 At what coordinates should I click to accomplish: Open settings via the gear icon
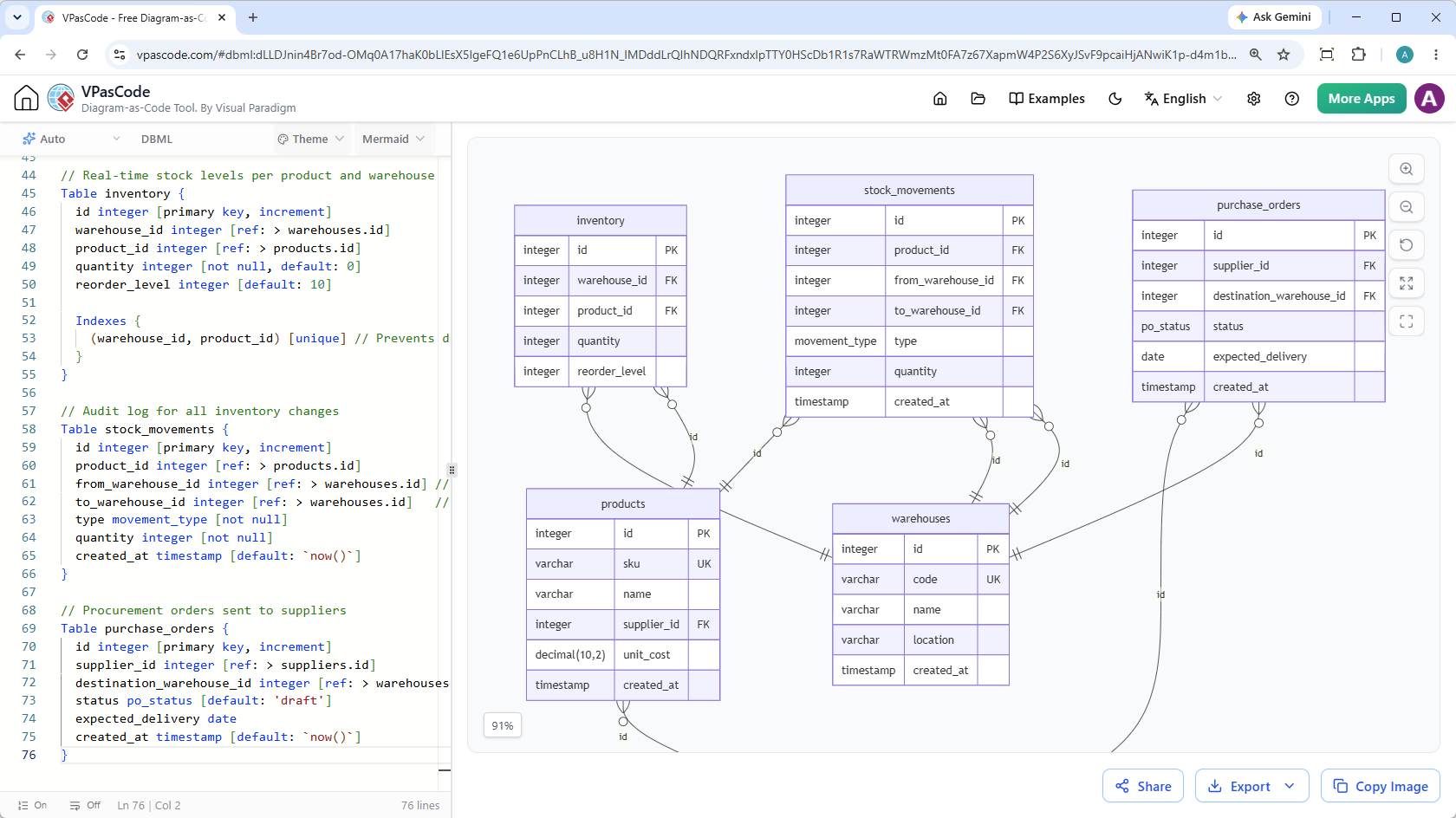click(x=1253, y=99)
